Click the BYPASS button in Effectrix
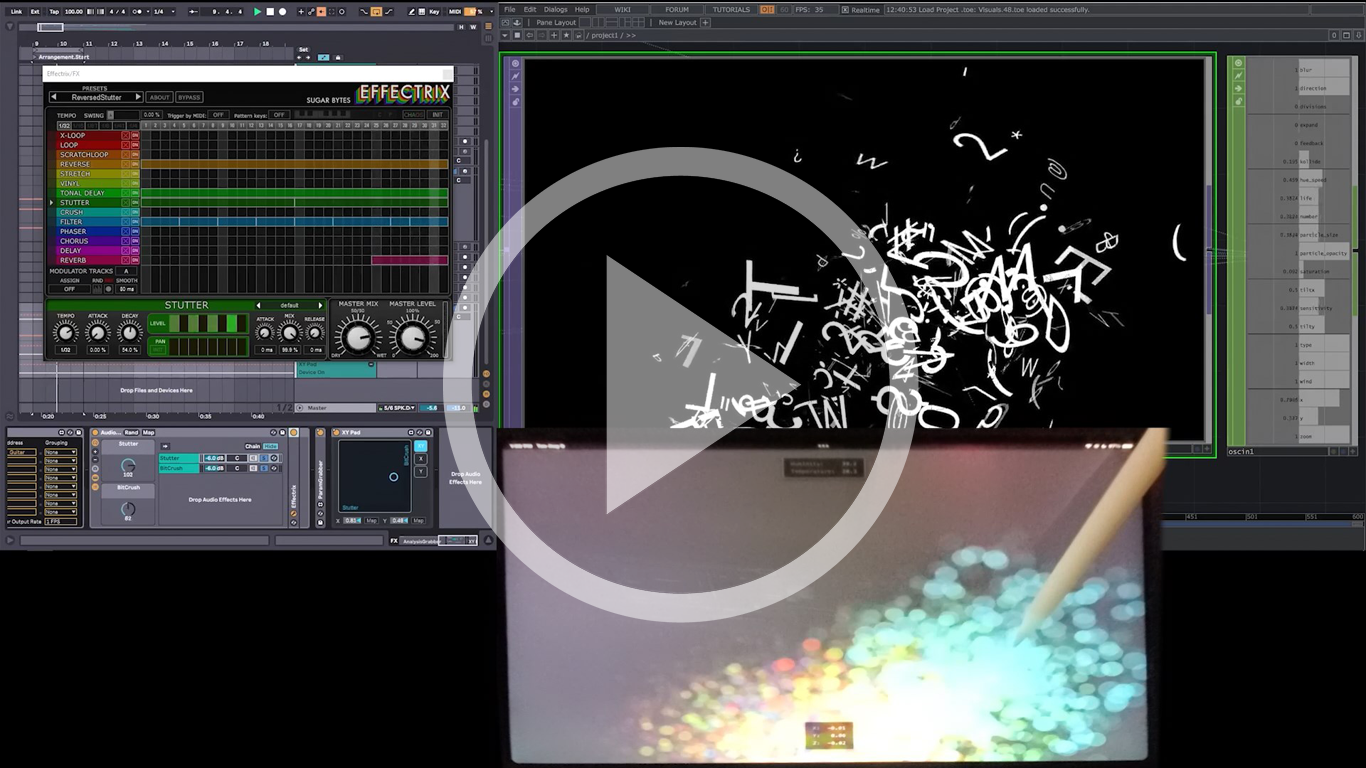This screenshot has width=1366, height=768. pyautogui.click(x=189, y=97)
